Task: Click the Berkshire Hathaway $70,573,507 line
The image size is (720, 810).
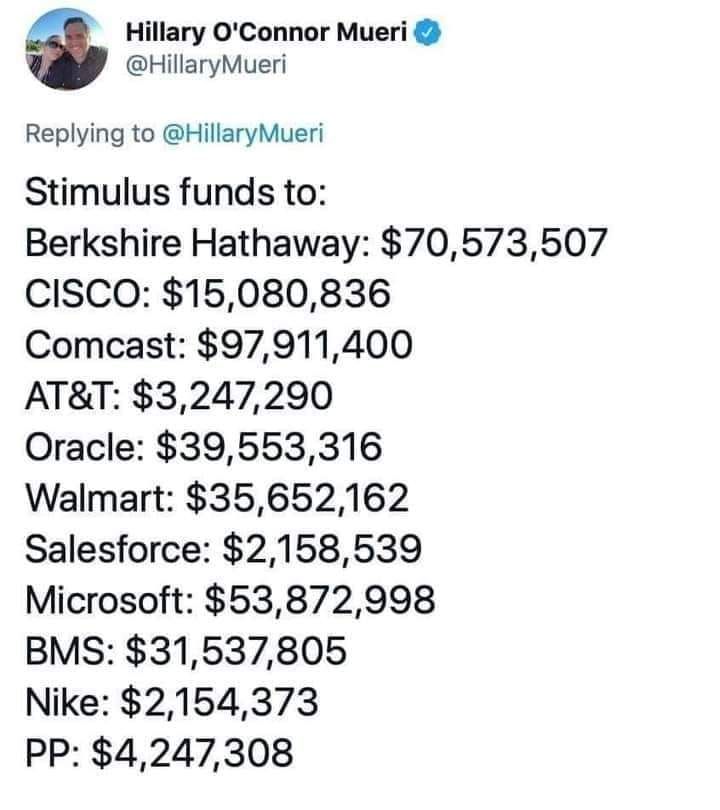Action: point(316,243)
